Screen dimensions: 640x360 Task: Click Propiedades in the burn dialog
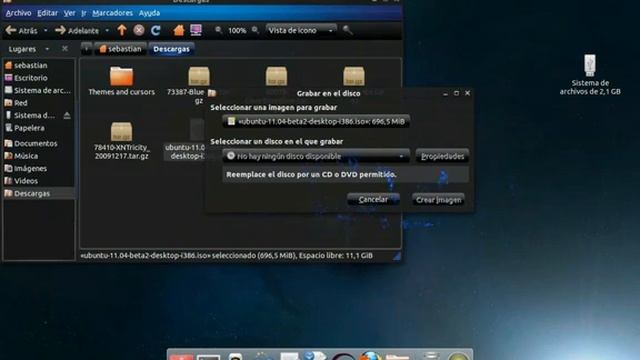coord(442,156)
